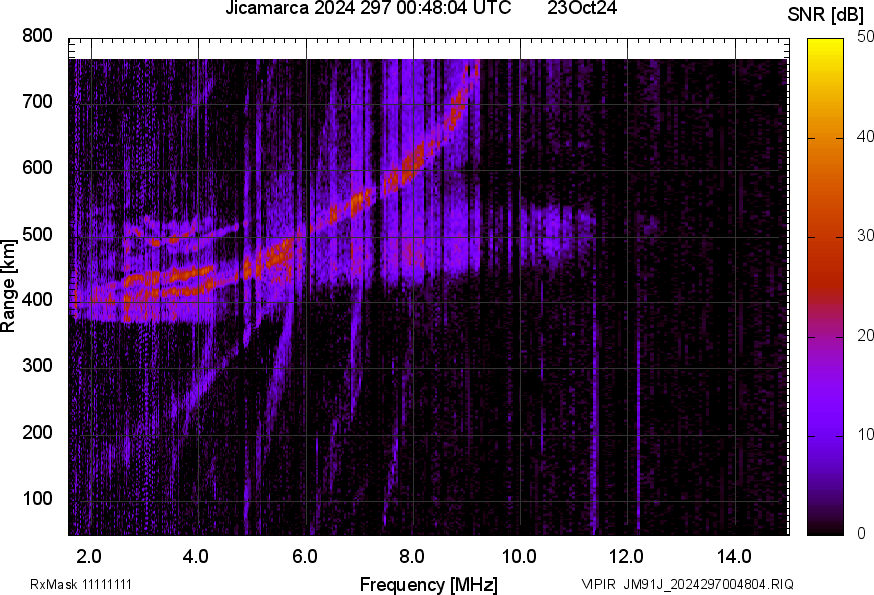The height and width of the screenshot is (595, 874).
Task: Click the 30 dB label on the colorbar
Action: point(865,235)
